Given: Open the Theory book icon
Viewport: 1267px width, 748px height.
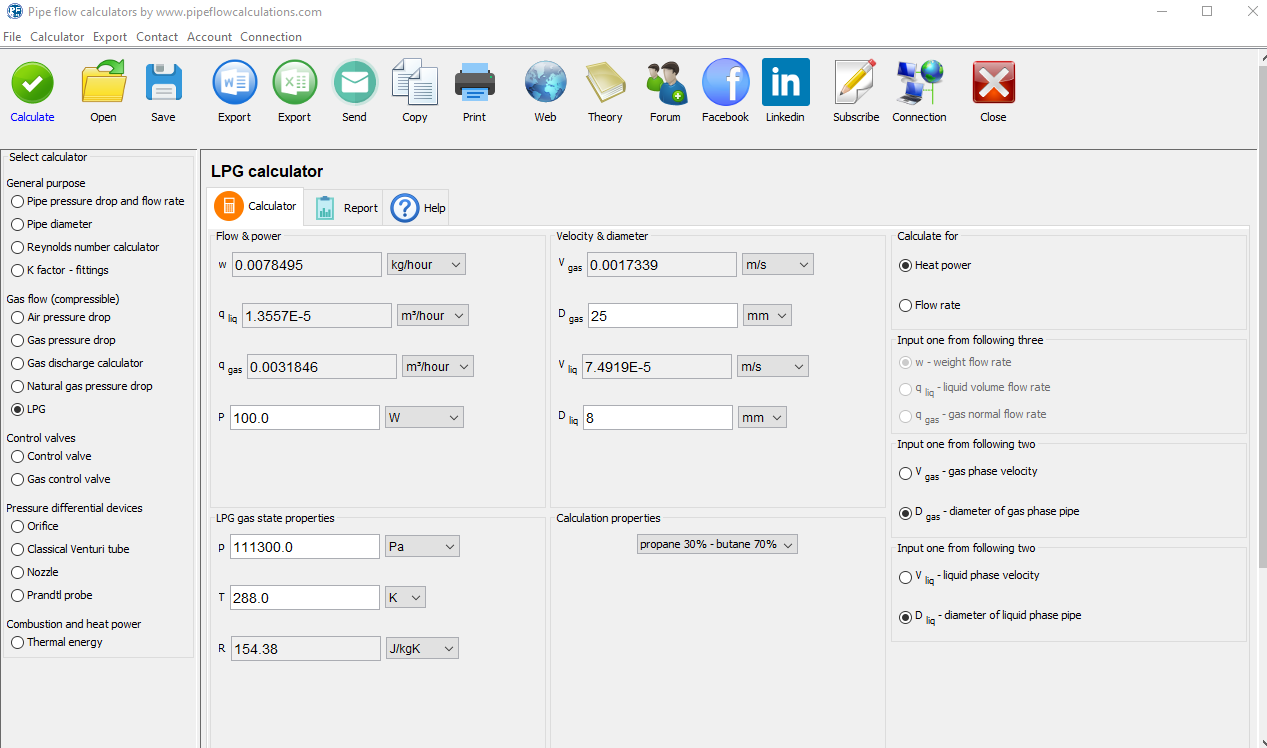Looking at the screenshot, I should pyautogui.click(x=604, y=83).
